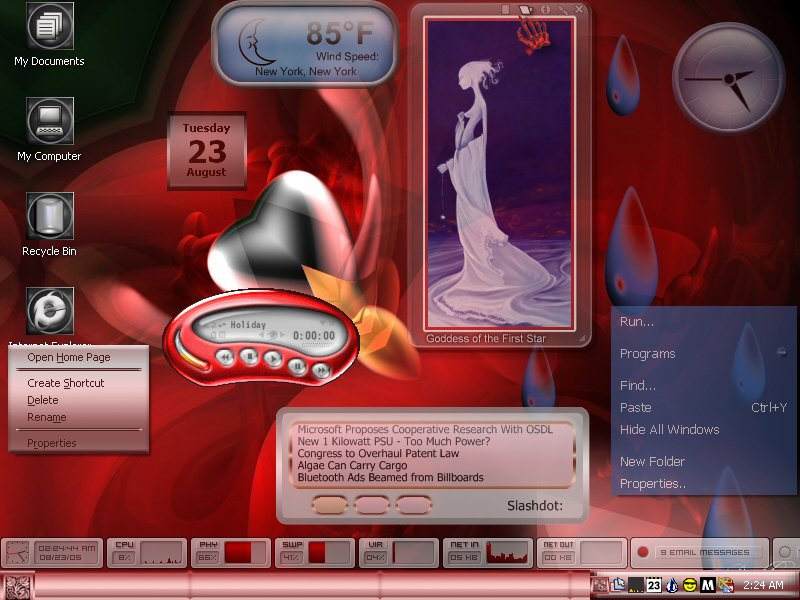Click the dotted seek bar under the timer
The width and height of the screenshot is (800, 600).
point(319,345)
